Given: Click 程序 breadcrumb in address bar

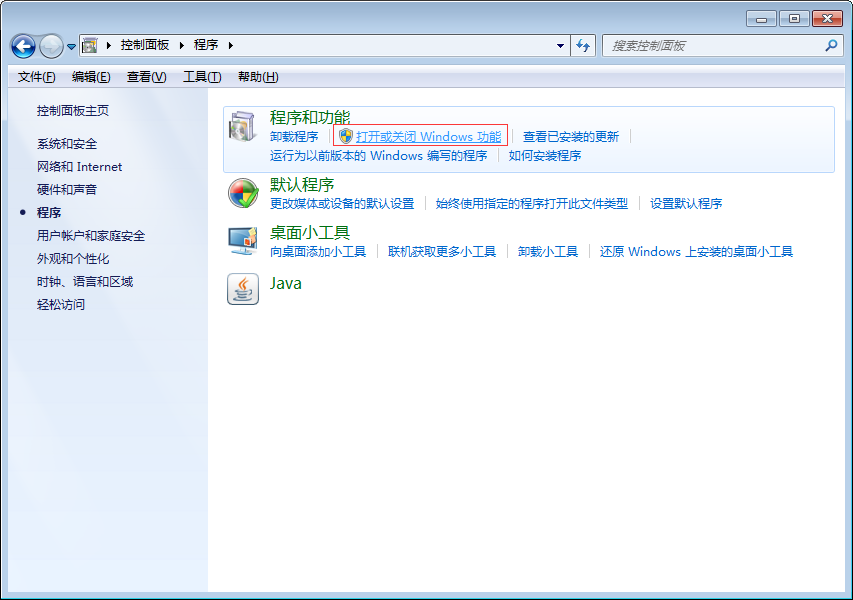Looking at the screenshot, I should (x=206, y=45).
